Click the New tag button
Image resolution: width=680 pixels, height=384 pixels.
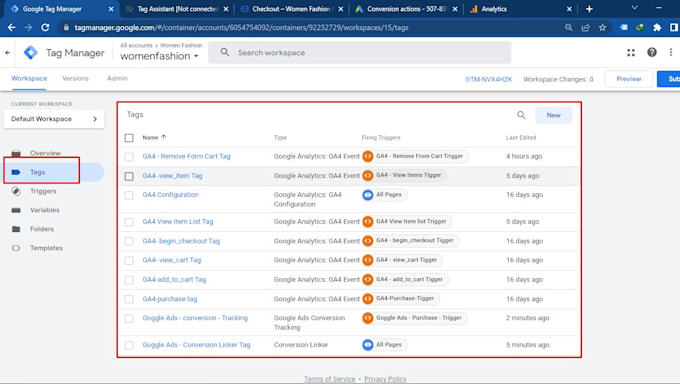coord(553,115)
